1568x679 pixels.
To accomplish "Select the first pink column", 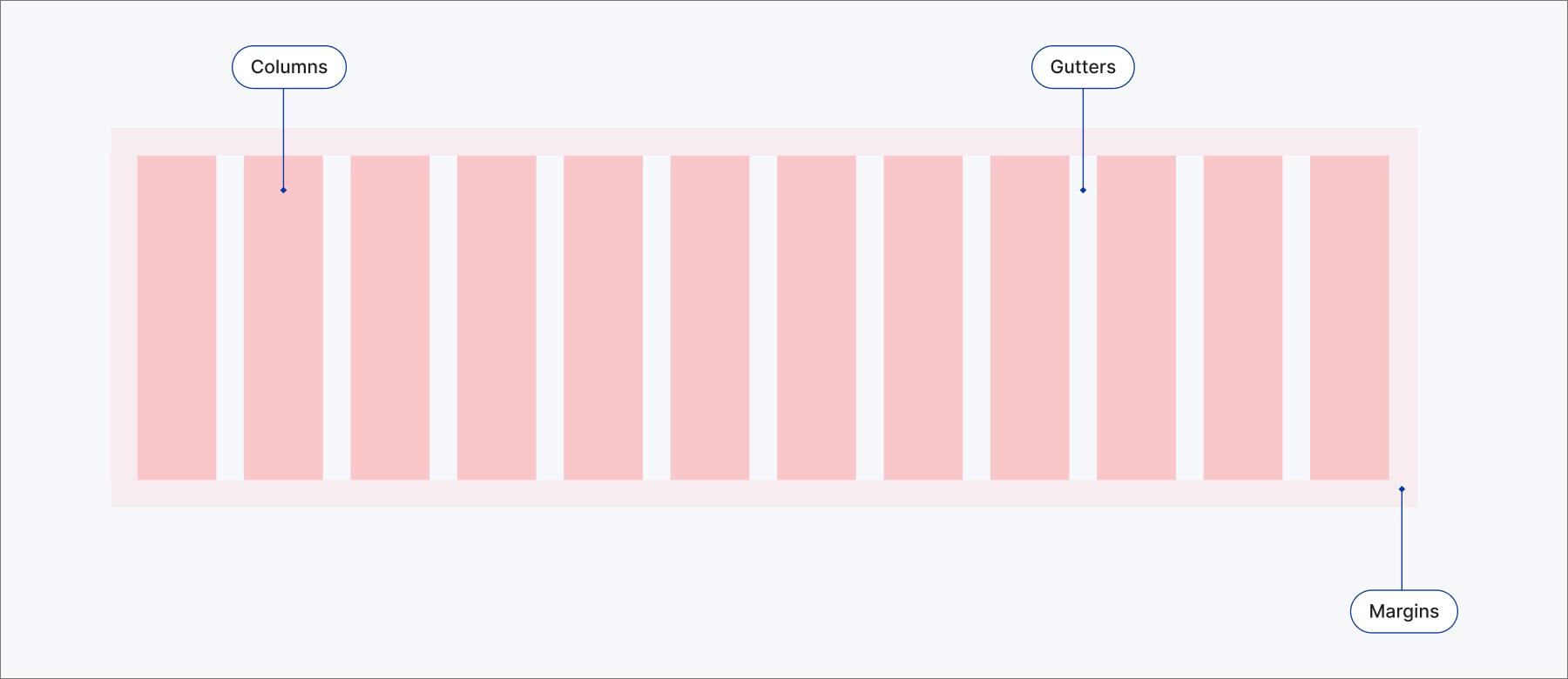I will 177,318.
